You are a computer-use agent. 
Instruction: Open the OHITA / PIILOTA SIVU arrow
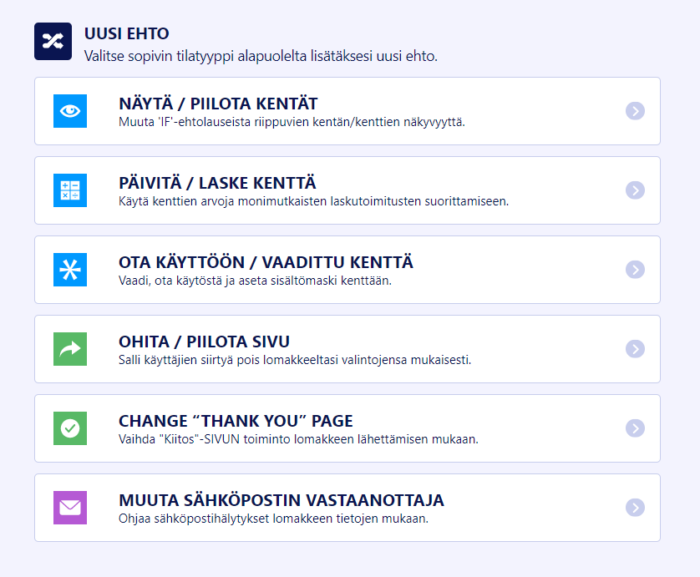click(635, 348)
